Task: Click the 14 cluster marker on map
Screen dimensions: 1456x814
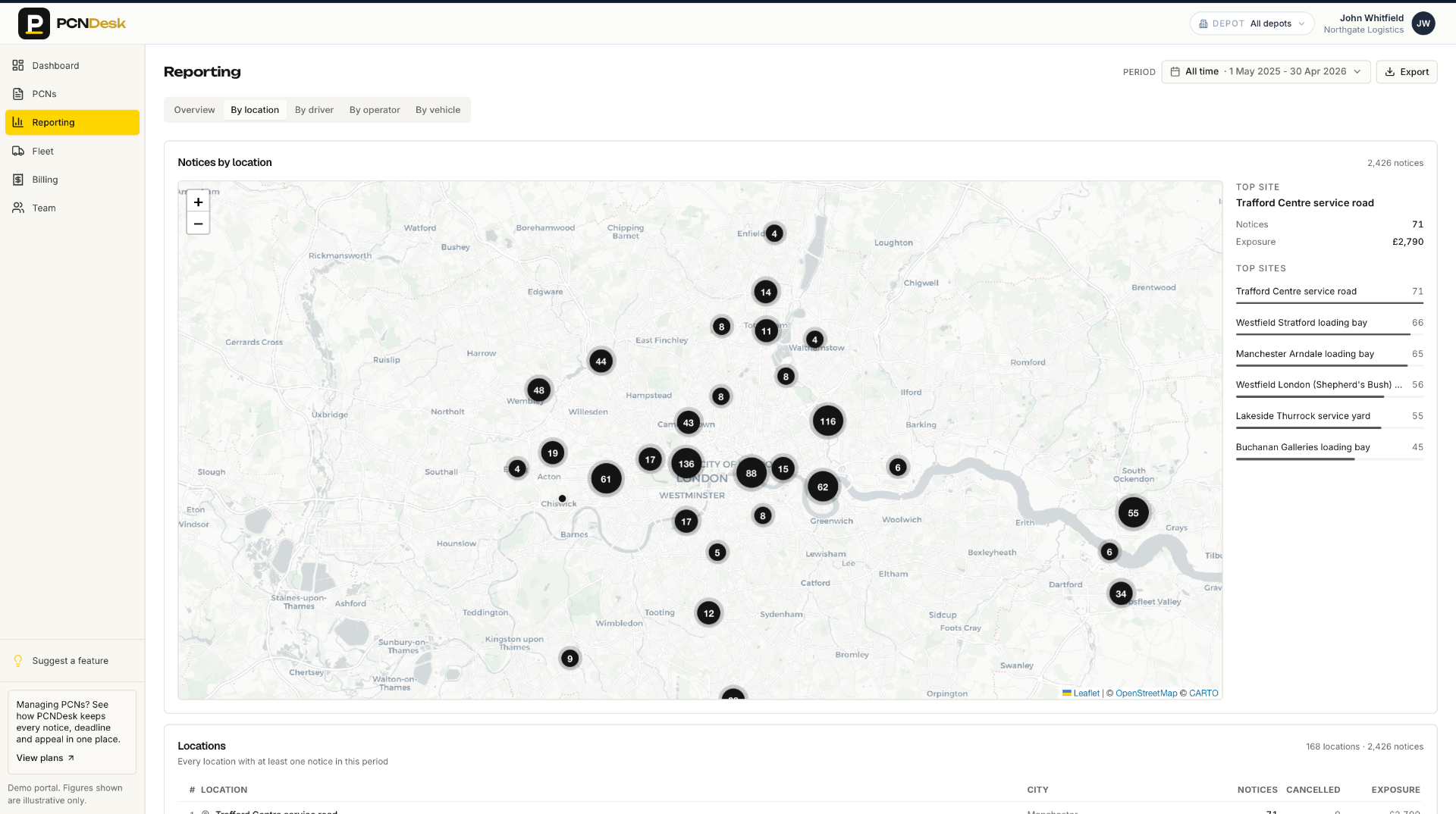Action: point(766,292)
